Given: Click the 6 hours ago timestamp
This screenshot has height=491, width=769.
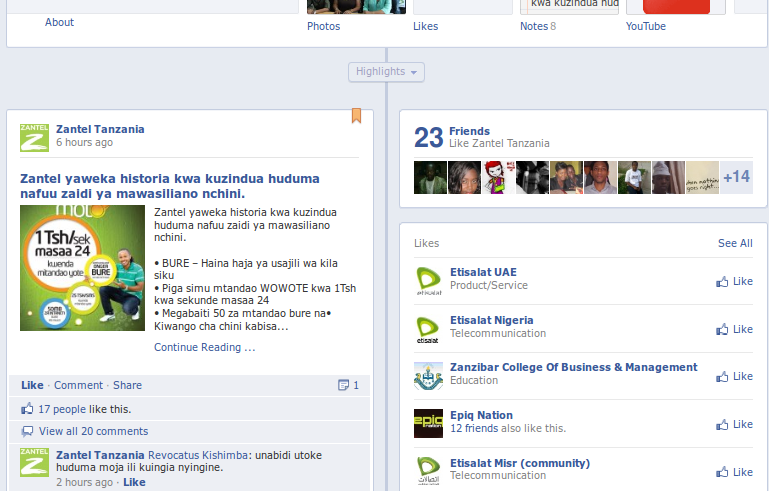Looking at the screenshot, I should click(x=84, y=142).
